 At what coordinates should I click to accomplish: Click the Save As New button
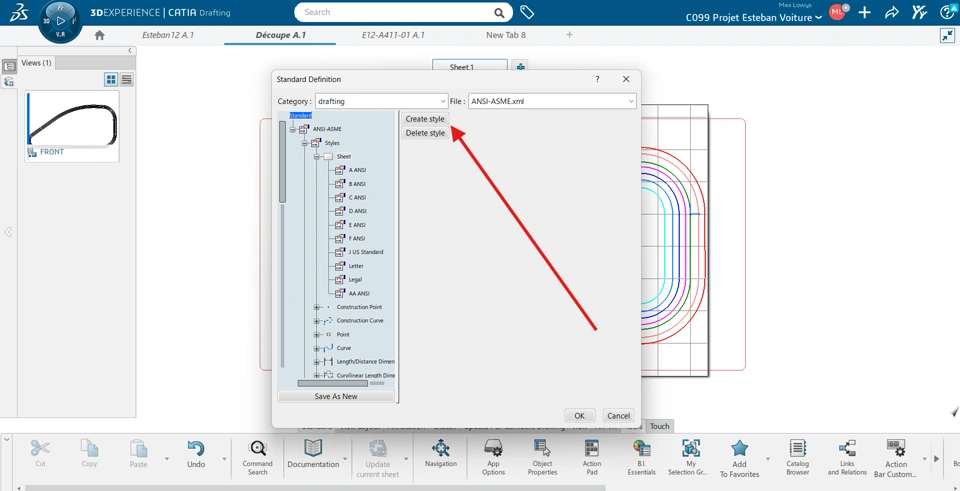point(336,396)
